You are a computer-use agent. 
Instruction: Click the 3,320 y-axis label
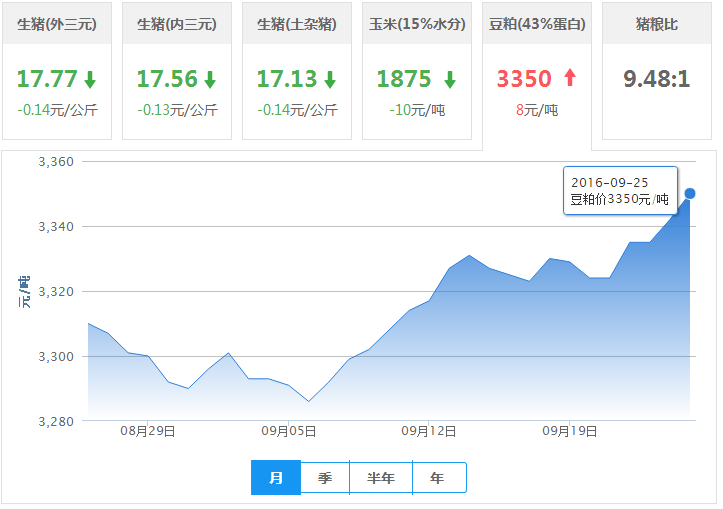coord(56,292)
